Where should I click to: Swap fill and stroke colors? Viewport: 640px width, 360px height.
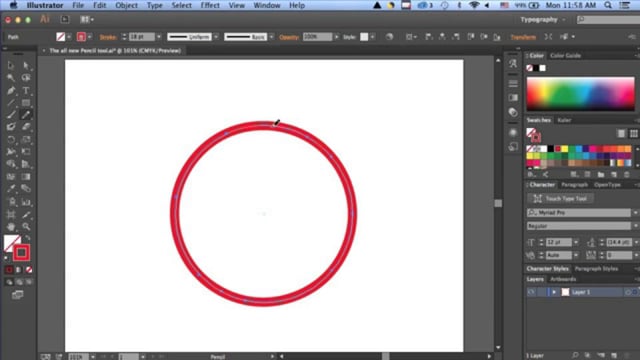click(27, 237)
